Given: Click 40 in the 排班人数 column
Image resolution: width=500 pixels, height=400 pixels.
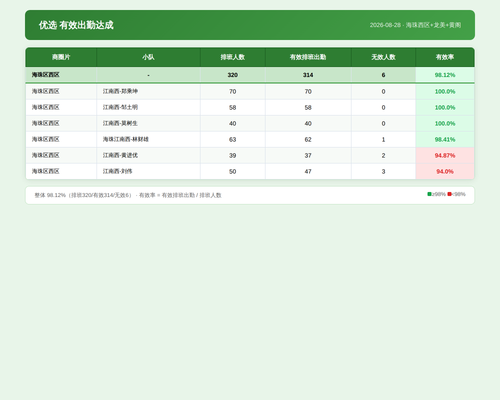Looking at the screenshot, I should pyautogui.click(x=233, y=123).
